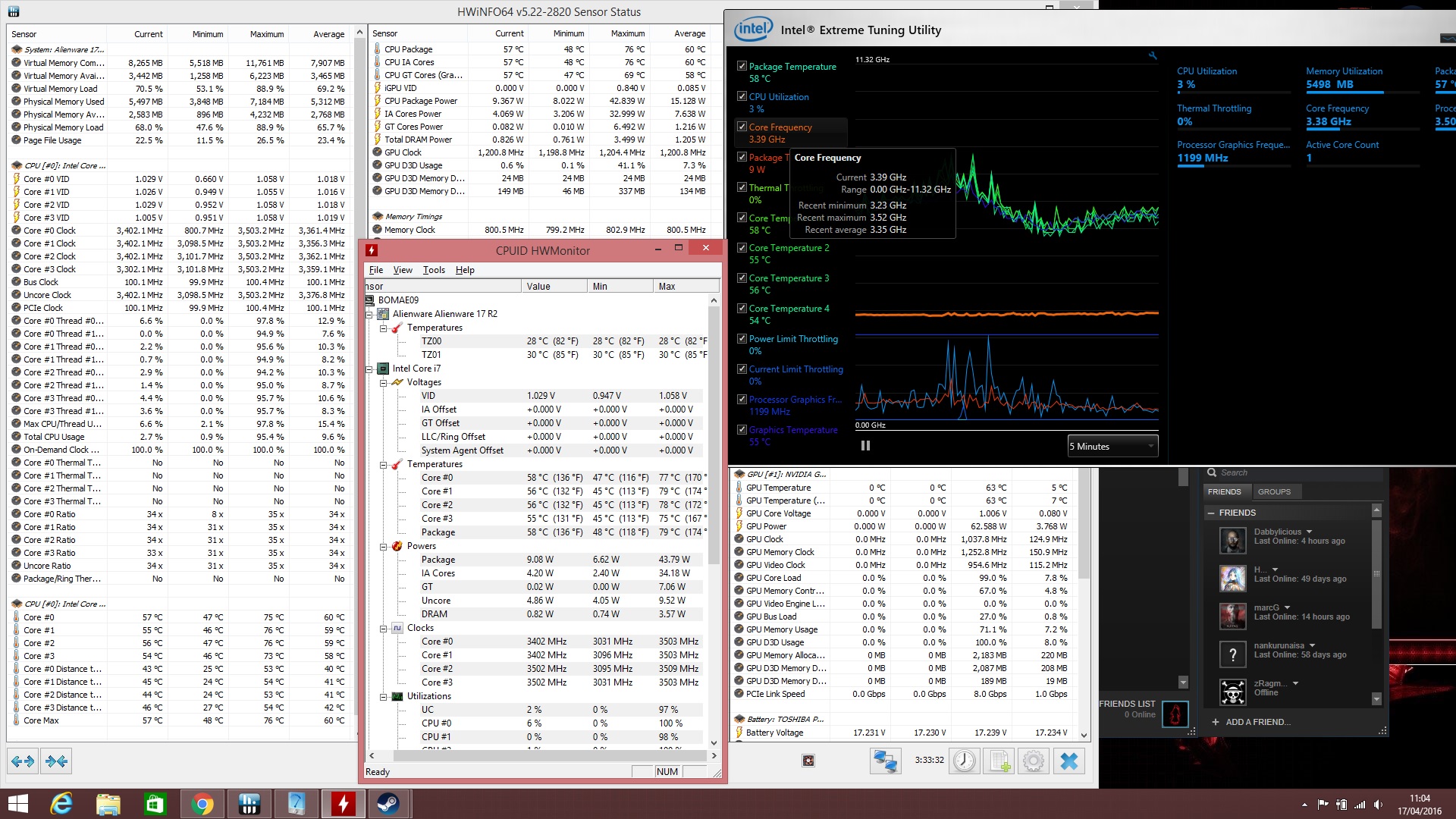Switch to Steam via taskbar icon
The image size is (1456, 819).
389,804
